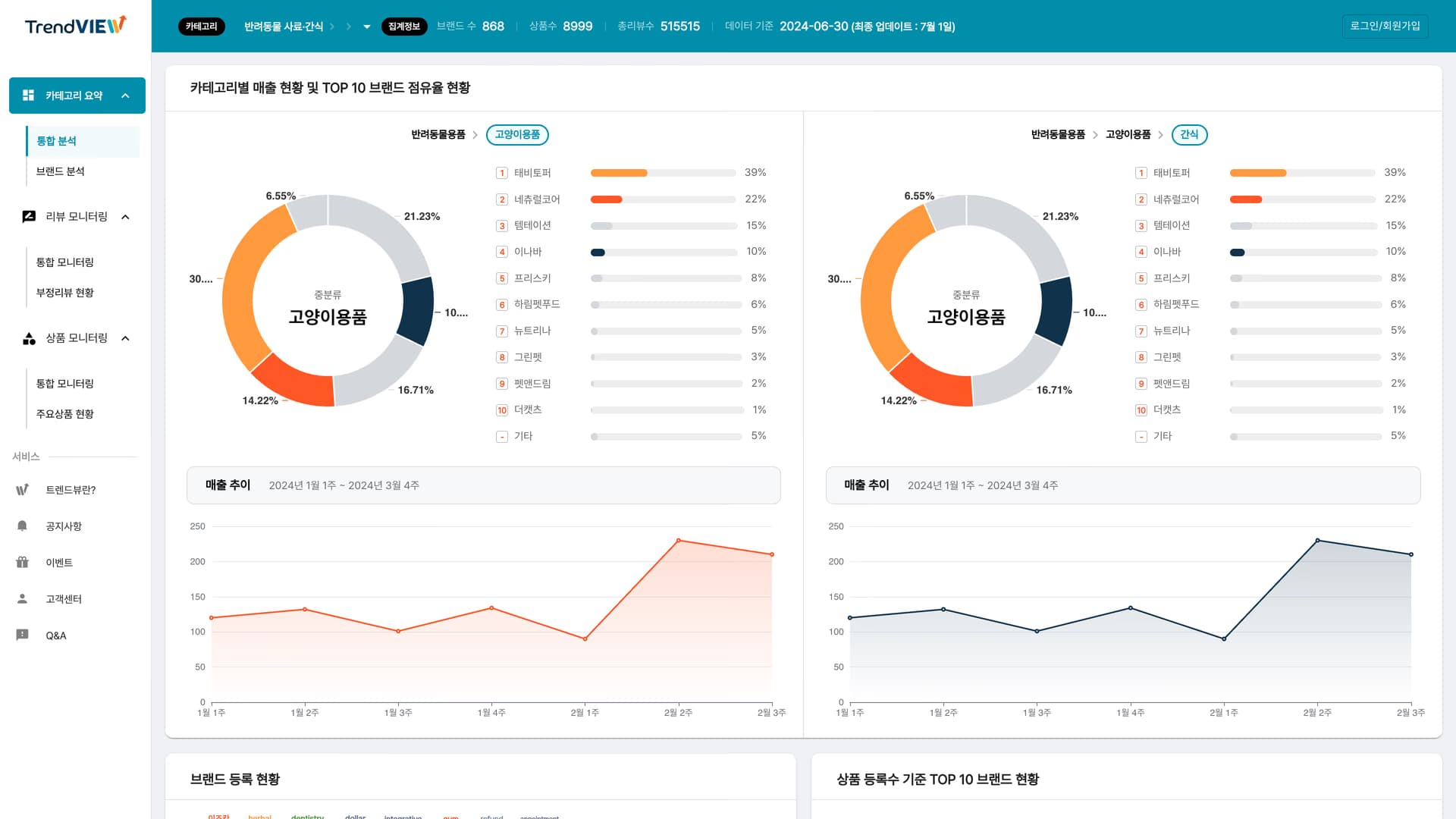Click the 2월 2주 peak point on left sales chart

tap(678, 541)
